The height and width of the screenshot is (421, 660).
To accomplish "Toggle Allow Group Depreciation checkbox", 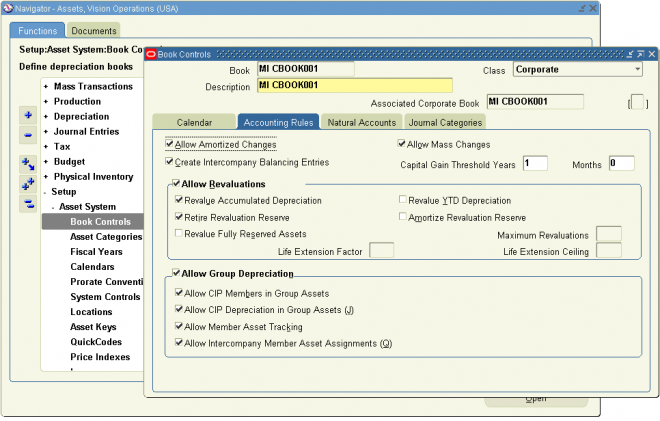I will coord(176,273).
